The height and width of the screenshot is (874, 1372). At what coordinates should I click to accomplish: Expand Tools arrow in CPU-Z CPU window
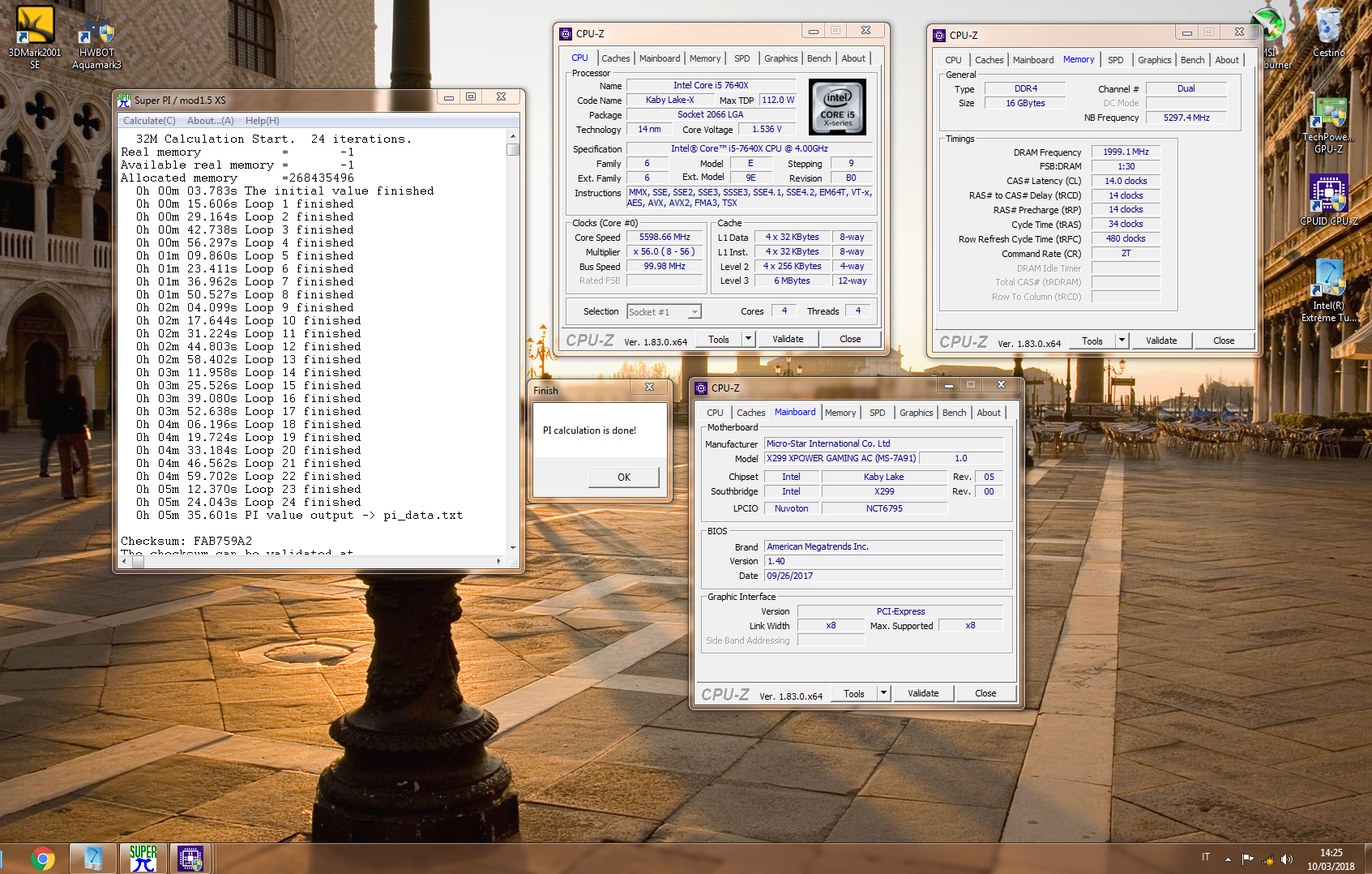pos(749,339)
